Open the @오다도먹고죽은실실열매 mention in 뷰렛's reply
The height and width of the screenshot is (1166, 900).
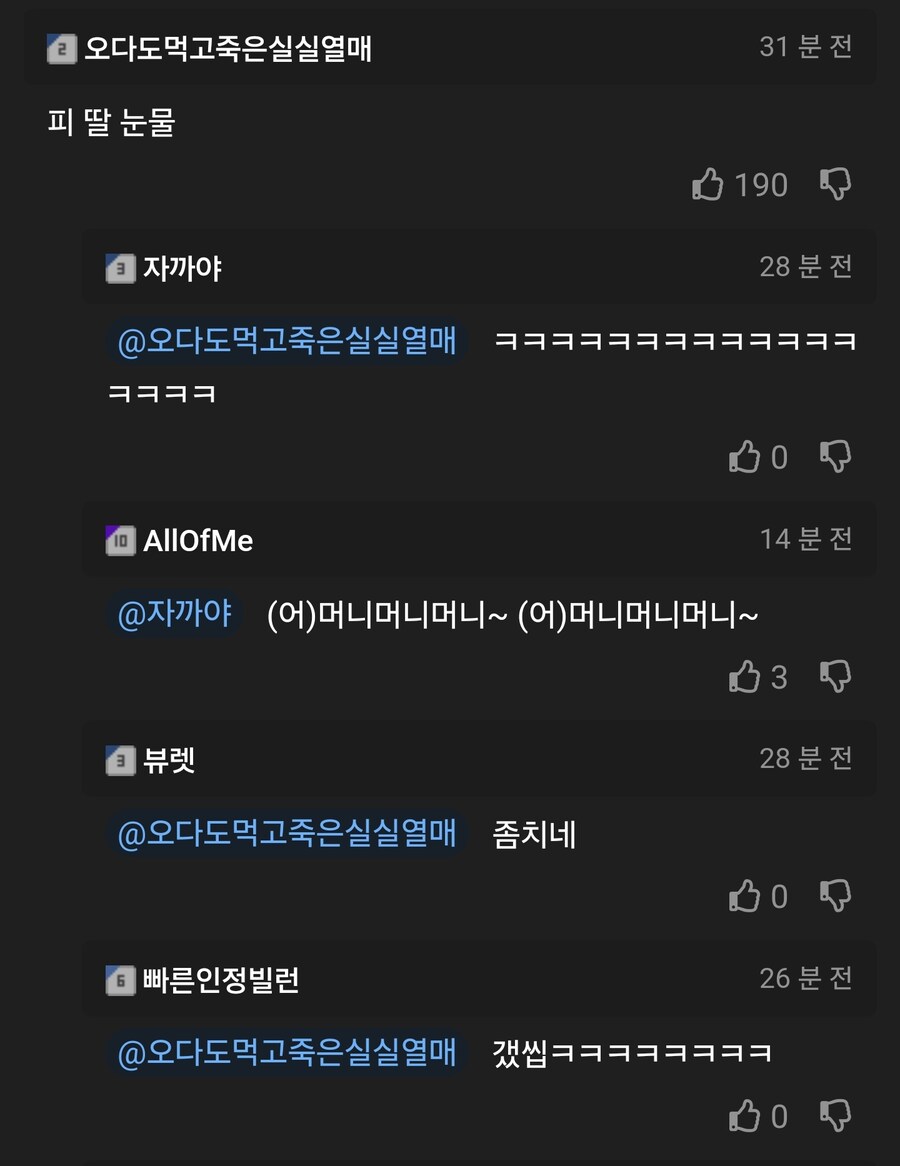pos(287,833)
